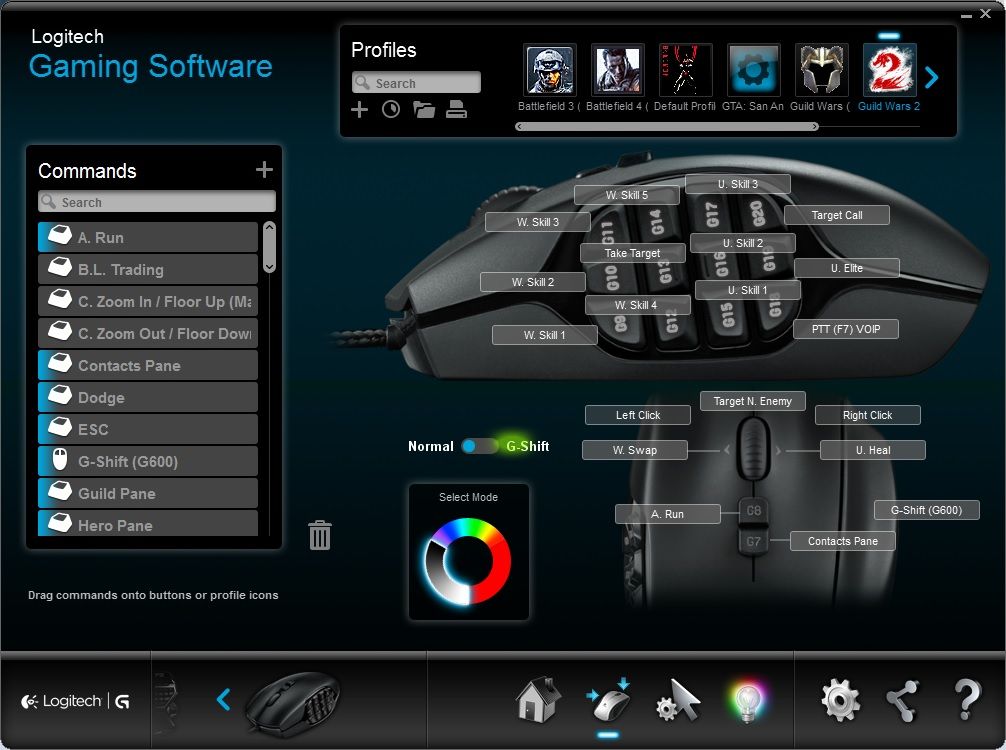The height and width of the screenshot is (750, 1006).
Task: Go to previous device with left chevron
Action: tap(223, 699)
